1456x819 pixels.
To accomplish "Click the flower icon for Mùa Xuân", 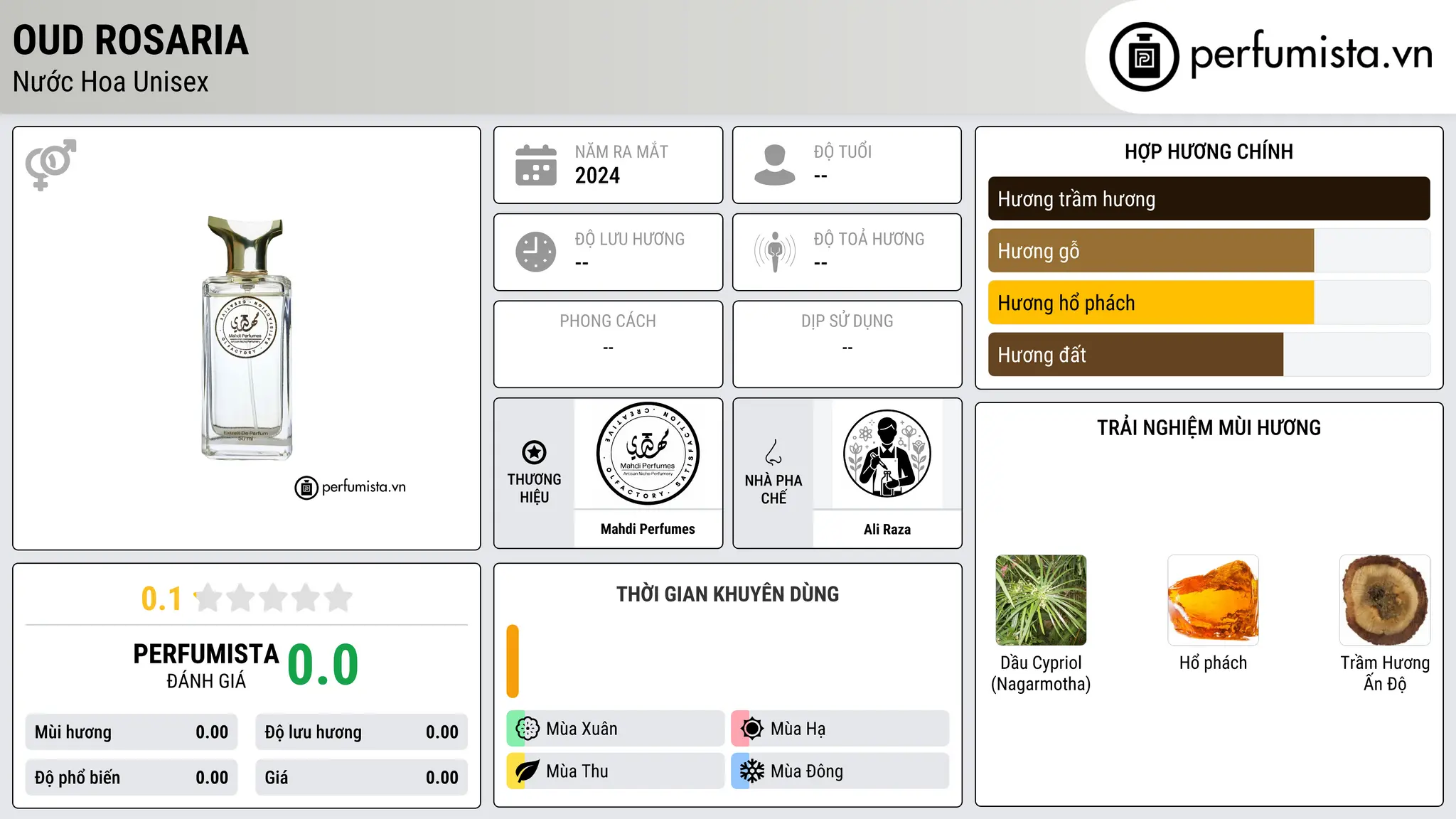I will click(528, 729).
